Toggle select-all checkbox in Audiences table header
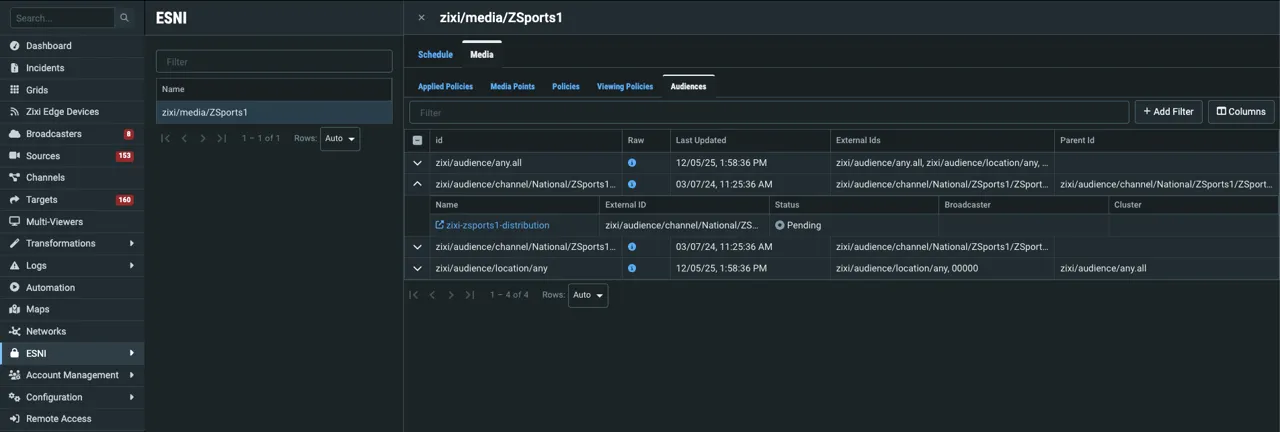 coord(417,141)
